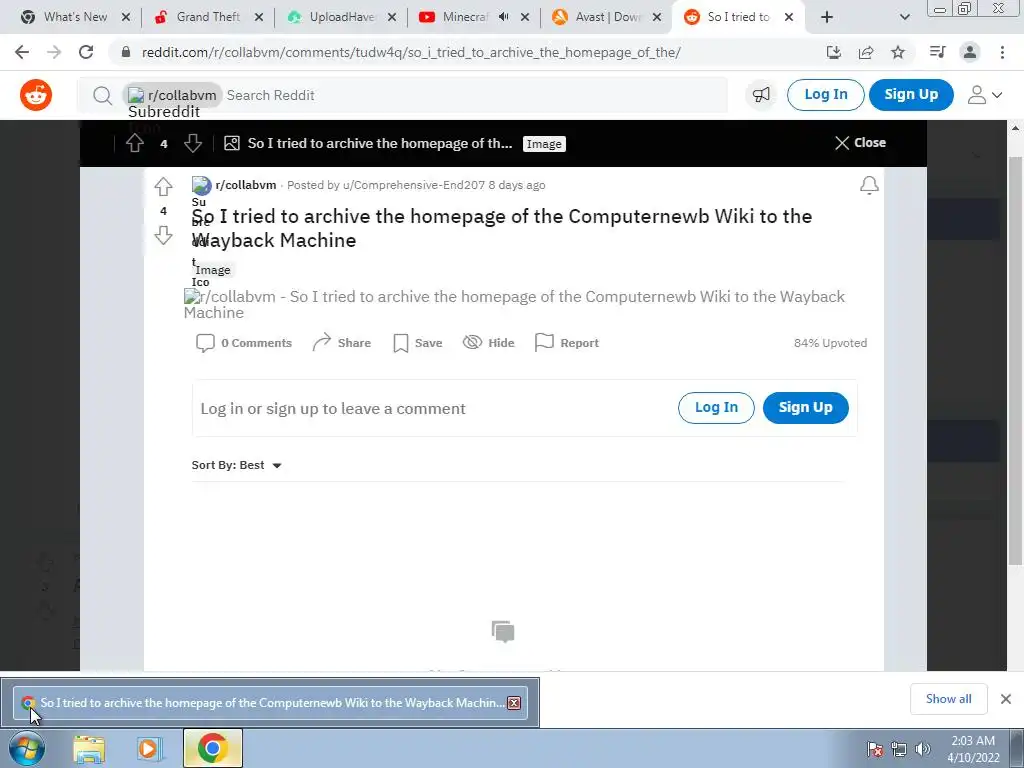This screenshot has width=1024, height=768.
Task: Reload the page
Action: 86,52
